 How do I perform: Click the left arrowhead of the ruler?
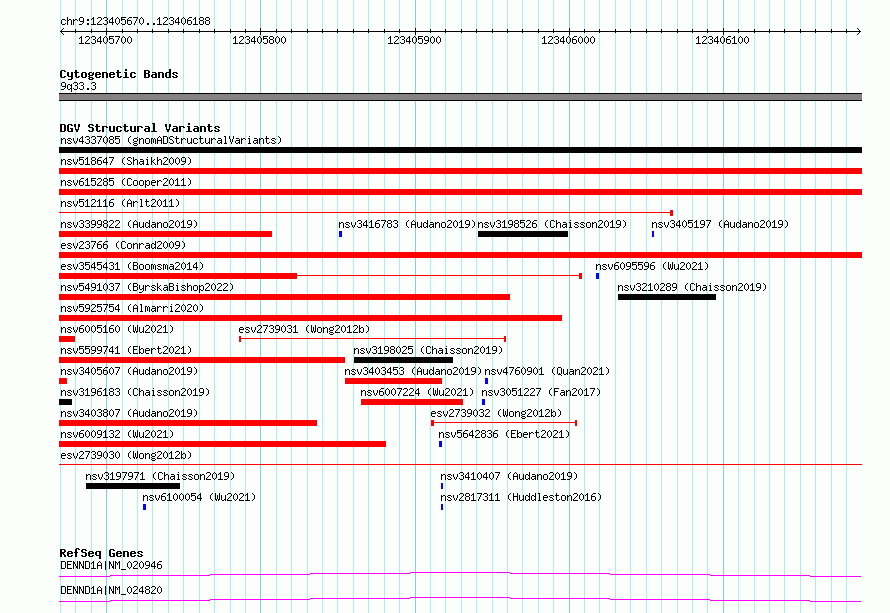62,31
